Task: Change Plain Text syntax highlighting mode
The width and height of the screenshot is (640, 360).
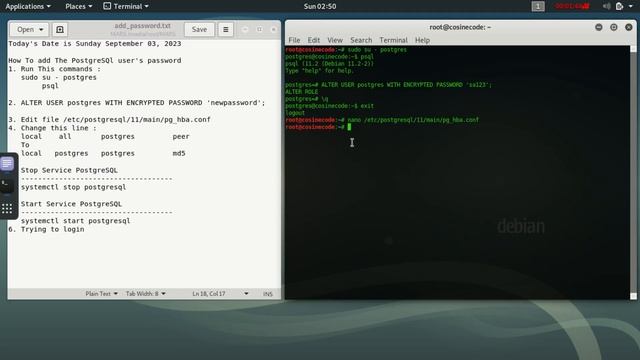Action: [x=101, y=293]
